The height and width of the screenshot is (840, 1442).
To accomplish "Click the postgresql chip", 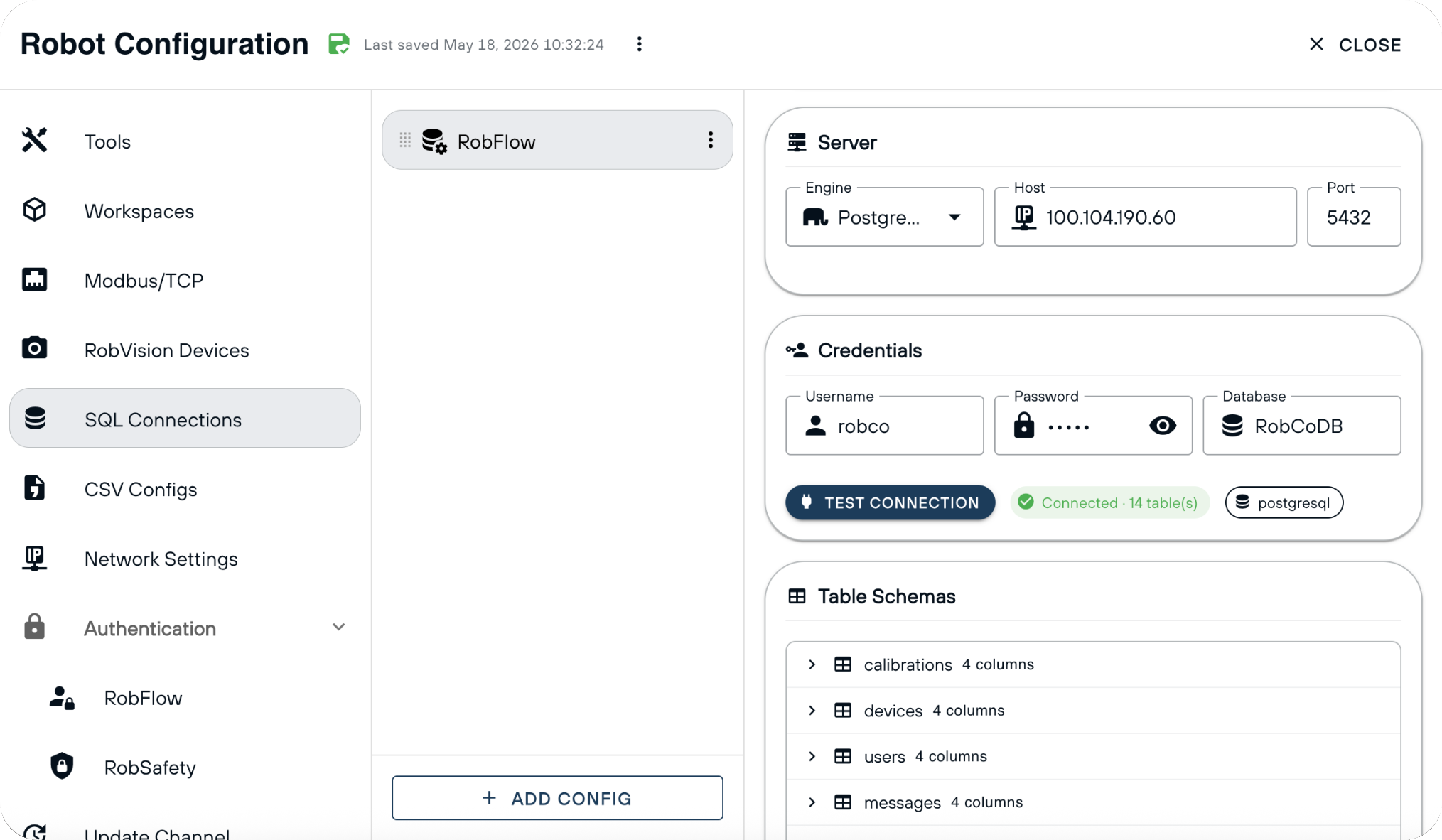I will point(1284,502).
